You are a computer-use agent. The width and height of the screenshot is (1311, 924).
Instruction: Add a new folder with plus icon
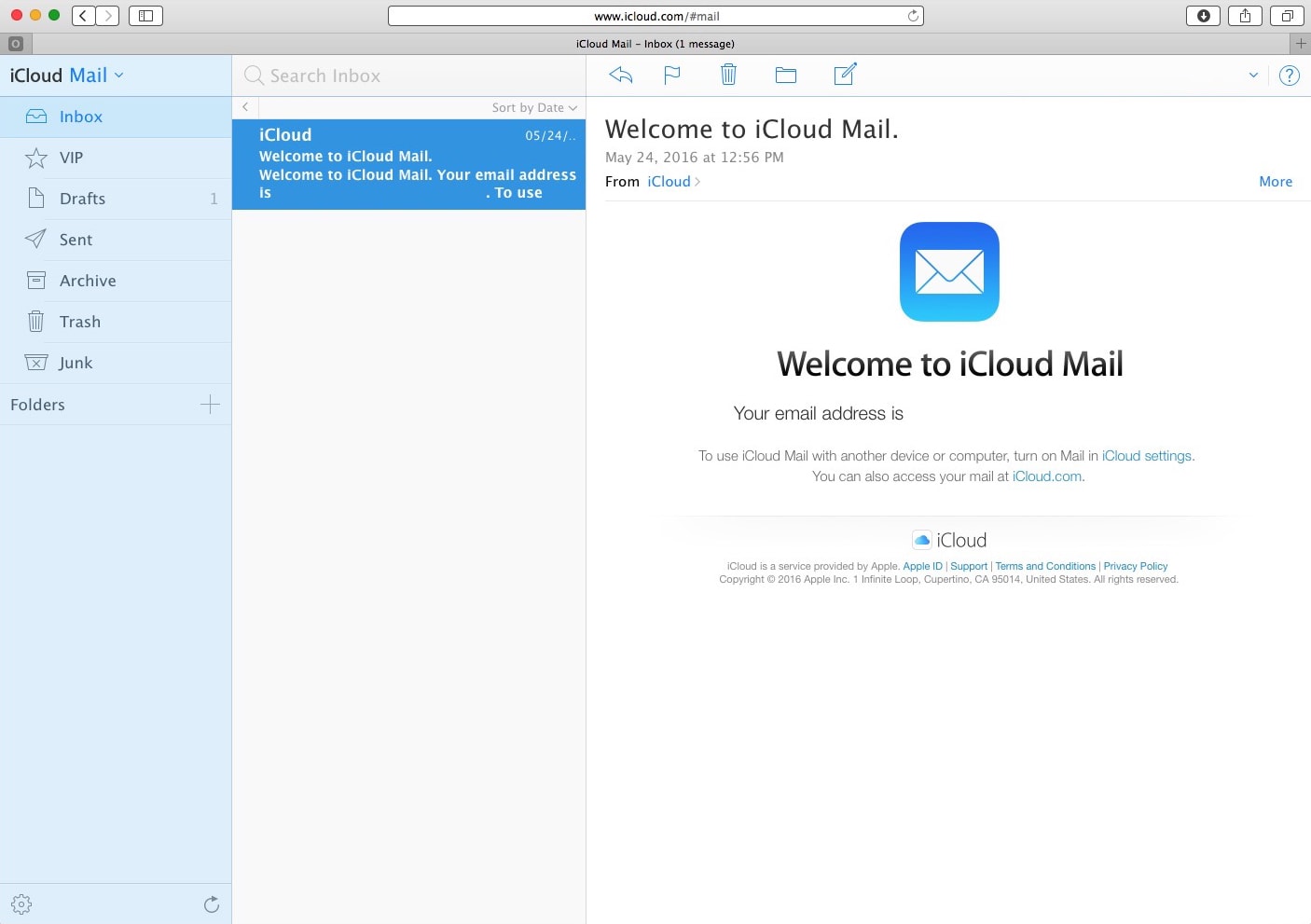211,404
